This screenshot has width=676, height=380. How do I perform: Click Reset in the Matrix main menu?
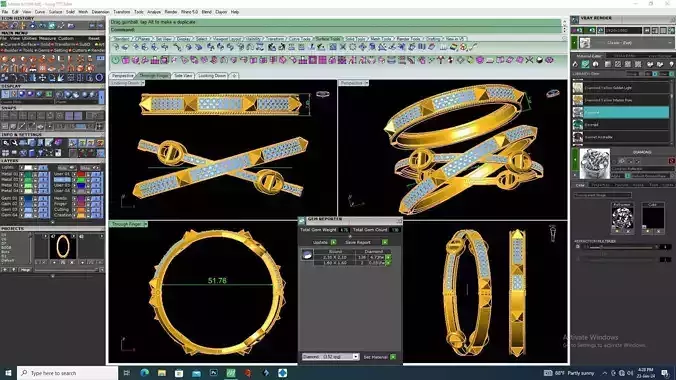point(94,38)
